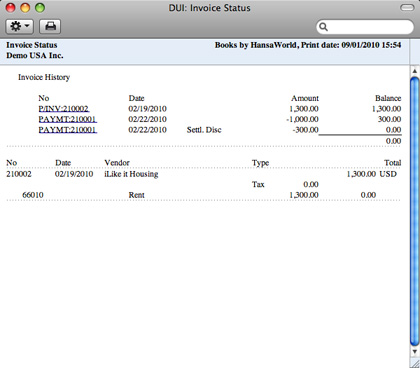The height and width of the screenshot is (368, 420).
Task: Click the 'Settl. Disc' text
Action: (204, 130)
